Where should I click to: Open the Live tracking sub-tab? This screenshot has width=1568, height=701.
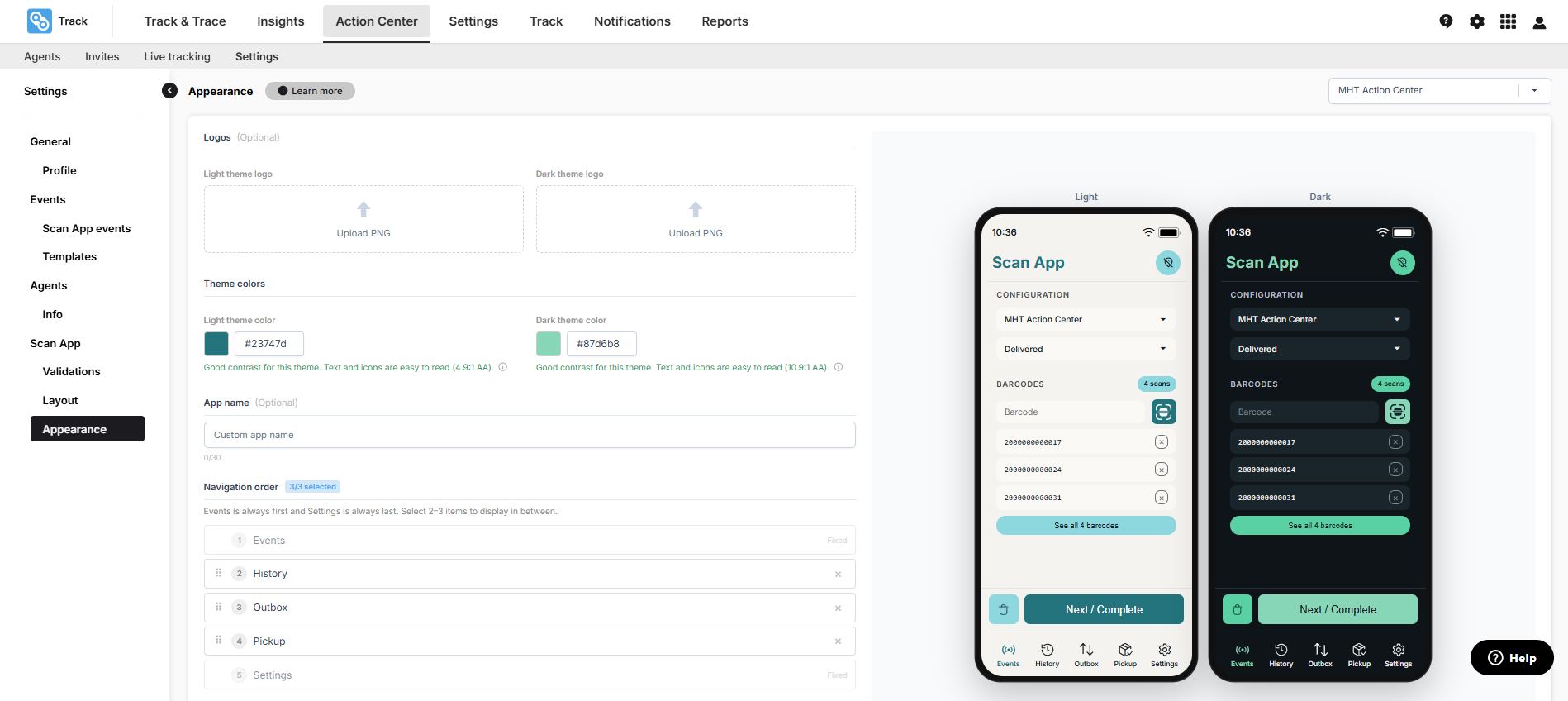pos(177,56)
